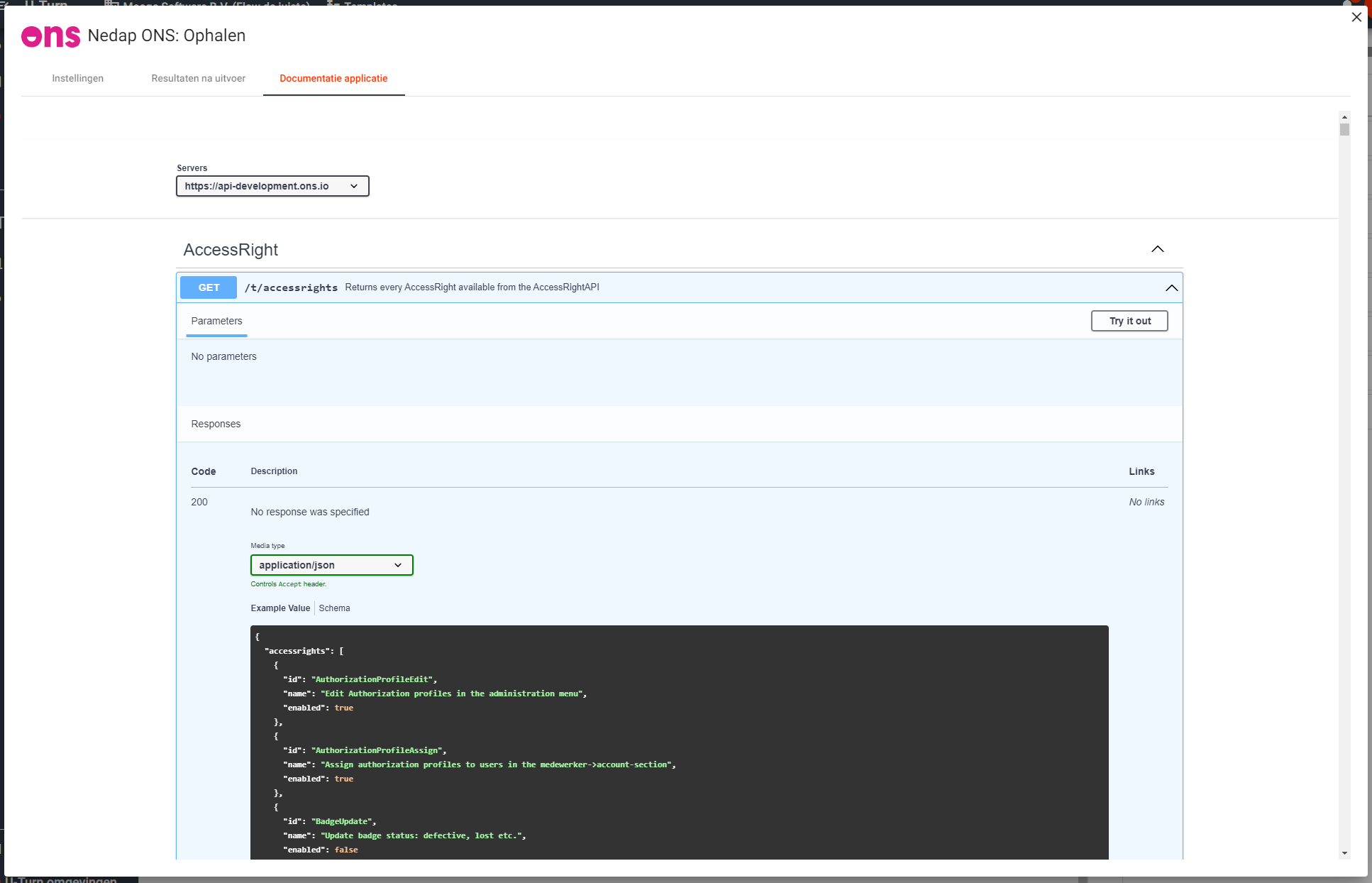Close the Nedap ONS dialog

point(1356,17)
